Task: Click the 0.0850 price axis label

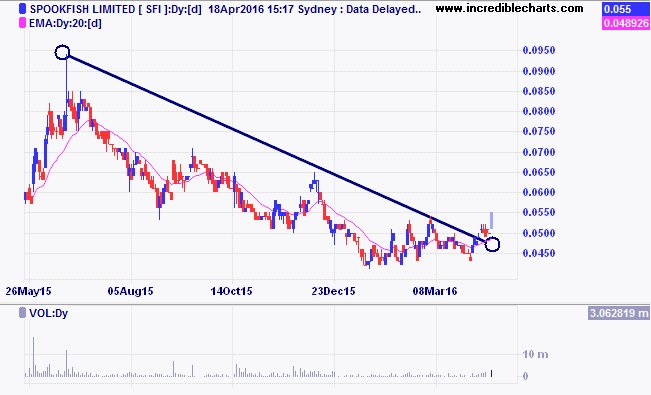Action: [538, 91]
